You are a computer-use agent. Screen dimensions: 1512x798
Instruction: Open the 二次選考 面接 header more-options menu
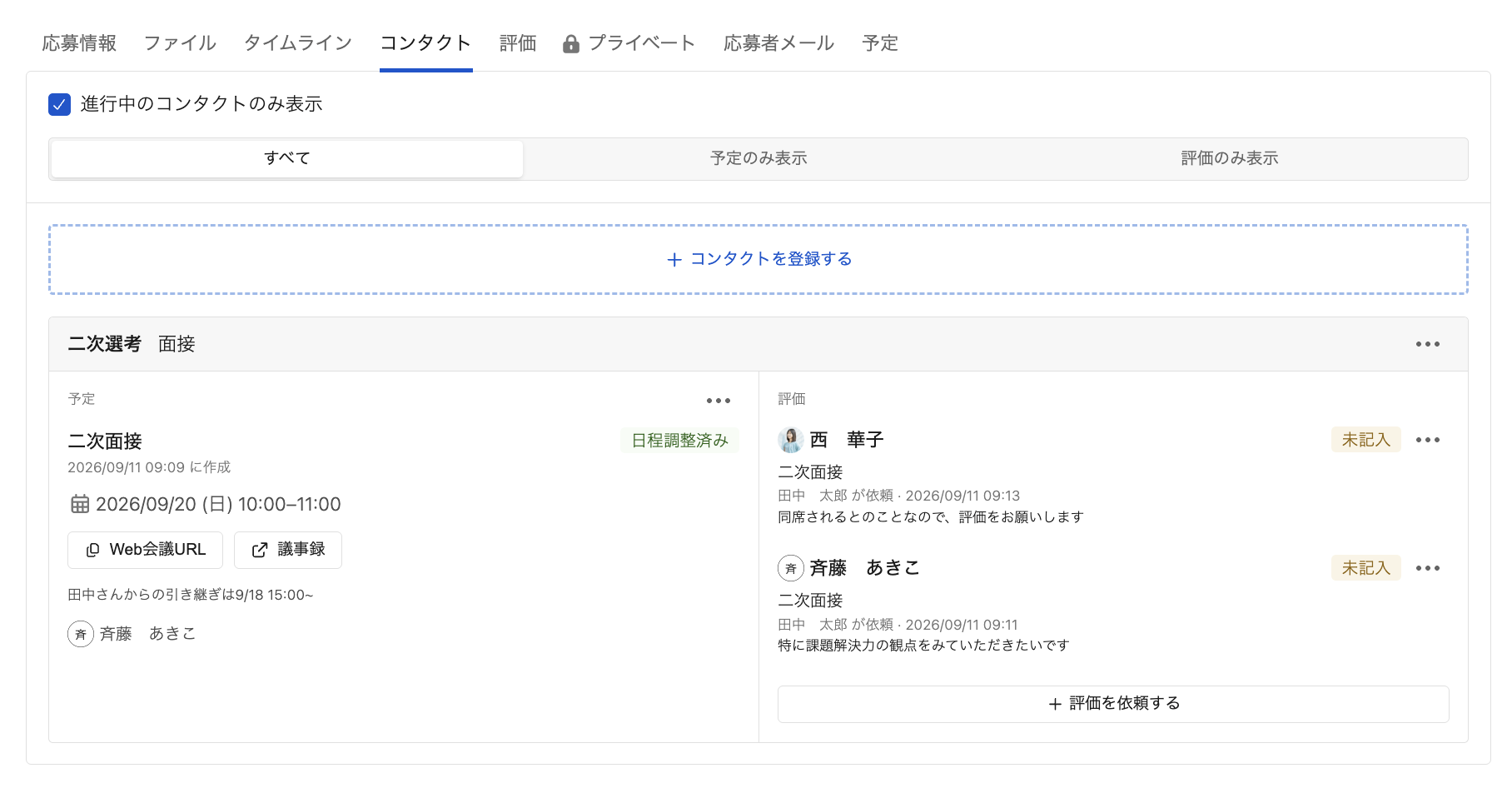point(1427,344)
